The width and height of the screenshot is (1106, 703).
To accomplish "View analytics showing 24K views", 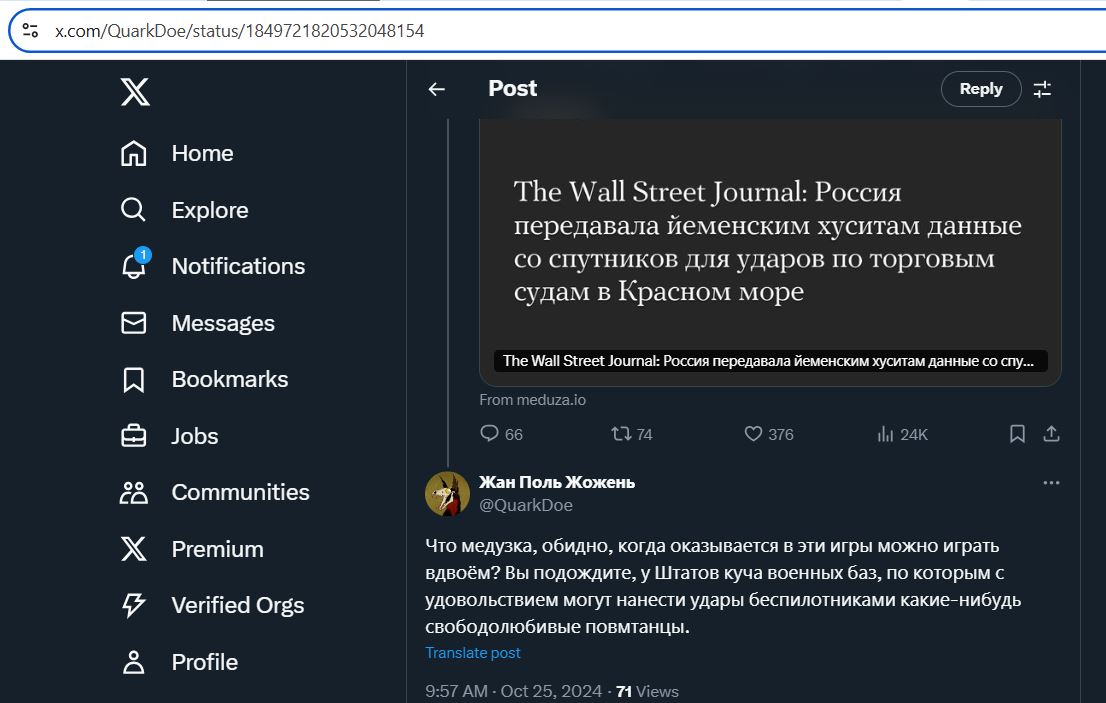I will pos(902,434).
